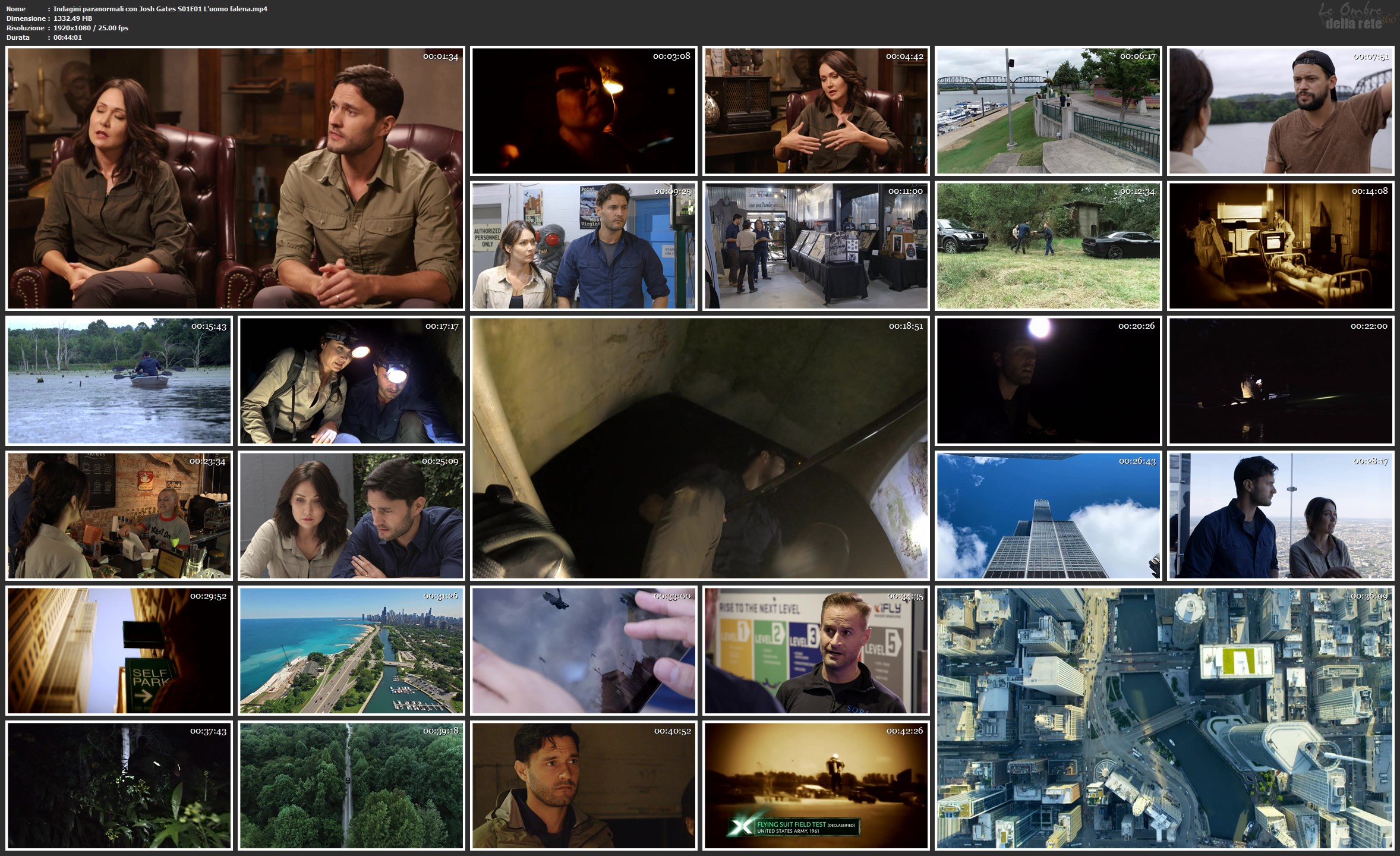Viewport: 1400px width, 856px height.
Task: Click the Risoluzione label
Action: click(x=26, y=28)
